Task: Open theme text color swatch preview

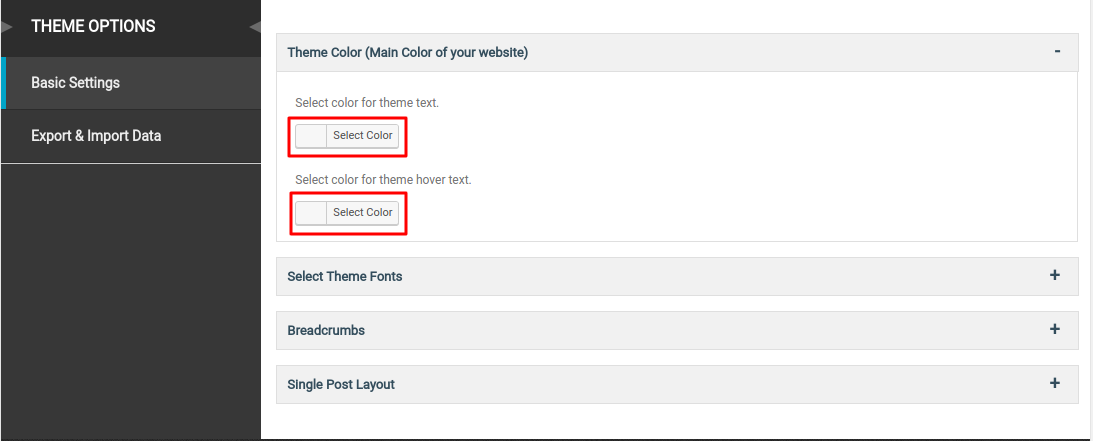Action: (311, 136)
